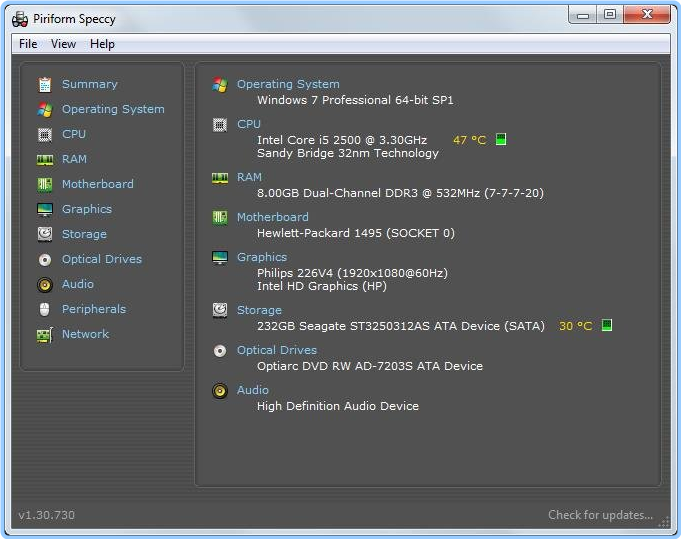Open Motherboard heading link in summary
This screenshot has height=539, width=681.
(273, 217)
